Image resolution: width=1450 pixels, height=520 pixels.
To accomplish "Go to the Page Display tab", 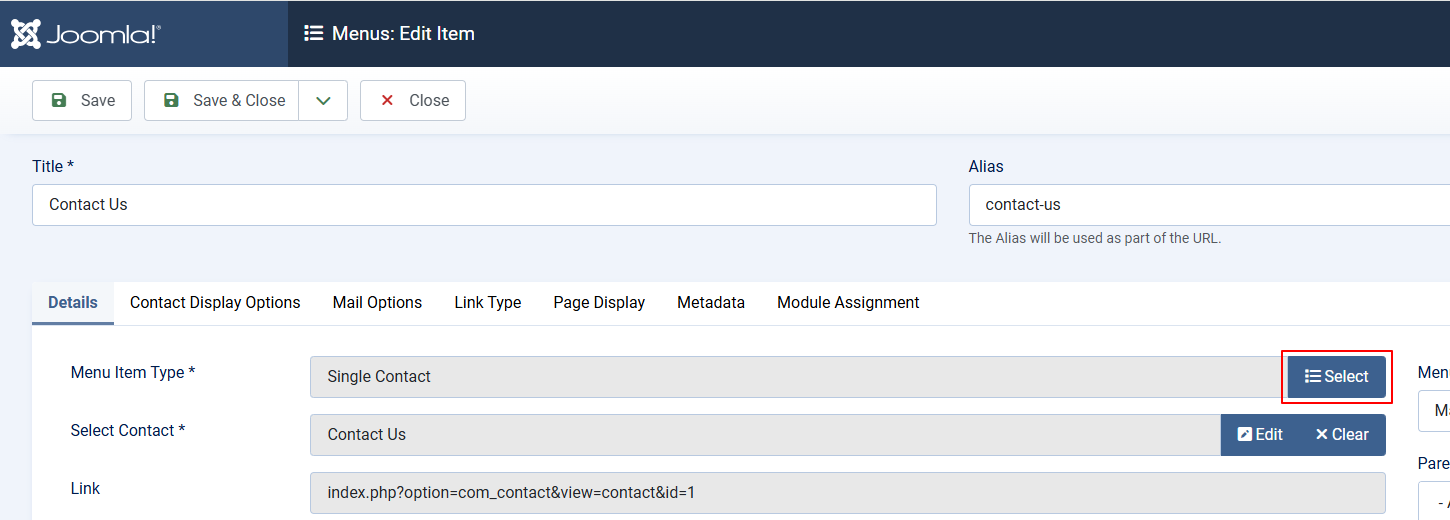I will 599,302.
